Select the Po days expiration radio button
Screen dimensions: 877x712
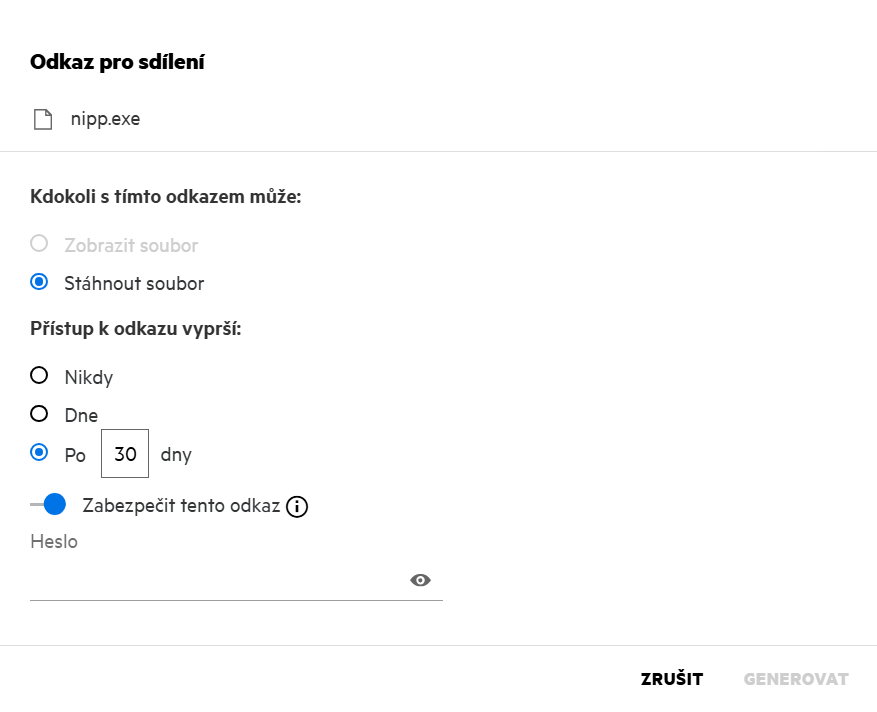[x=39, y=453]
